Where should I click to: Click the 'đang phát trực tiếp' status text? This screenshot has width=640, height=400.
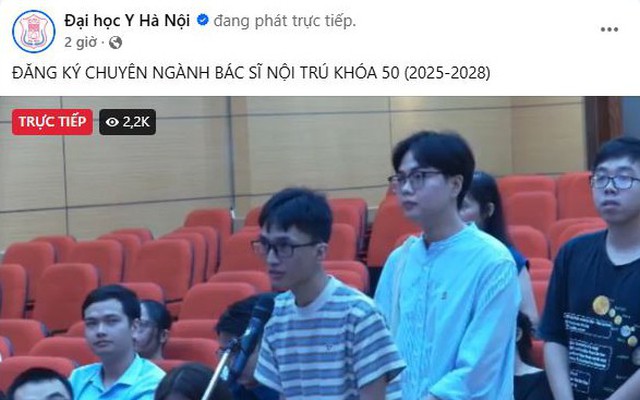pos(285,20)
